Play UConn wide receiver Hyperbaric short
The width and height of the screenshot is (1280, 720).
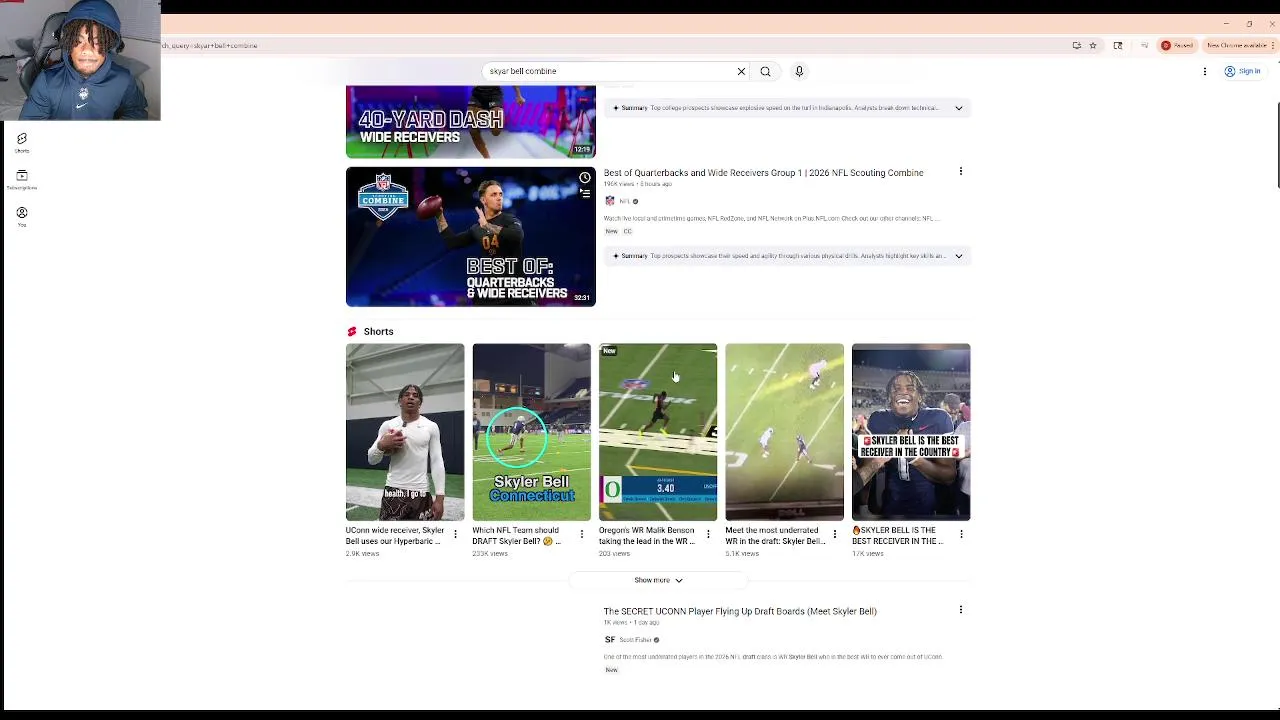coord(405,432)
